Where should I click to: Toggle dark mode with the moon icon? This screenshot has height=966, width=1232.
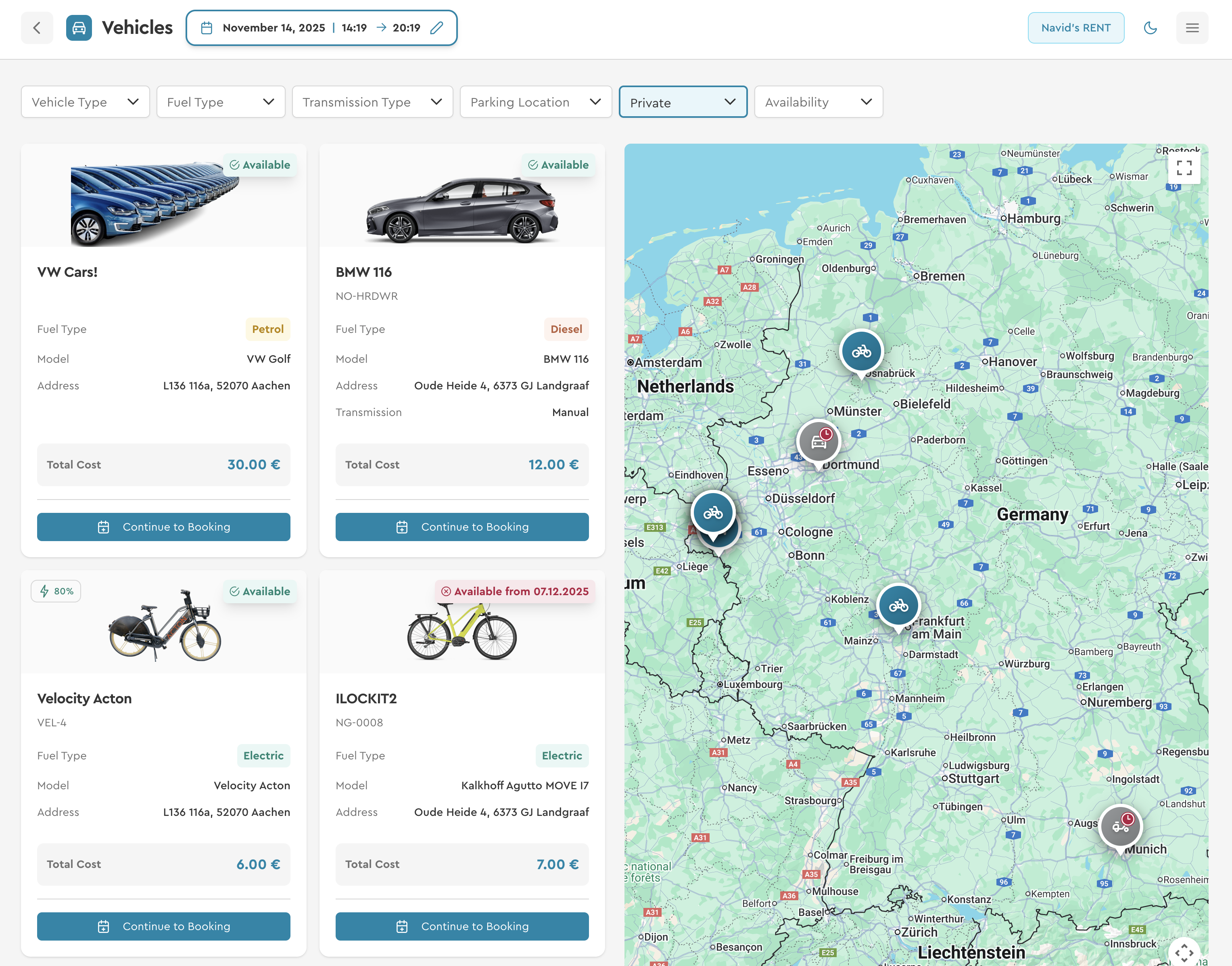[1151, 27]
